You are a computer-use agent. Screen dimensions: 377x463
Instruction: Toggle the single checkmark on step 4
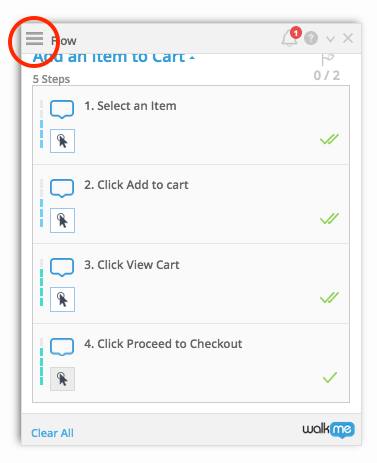coord(330,377)
